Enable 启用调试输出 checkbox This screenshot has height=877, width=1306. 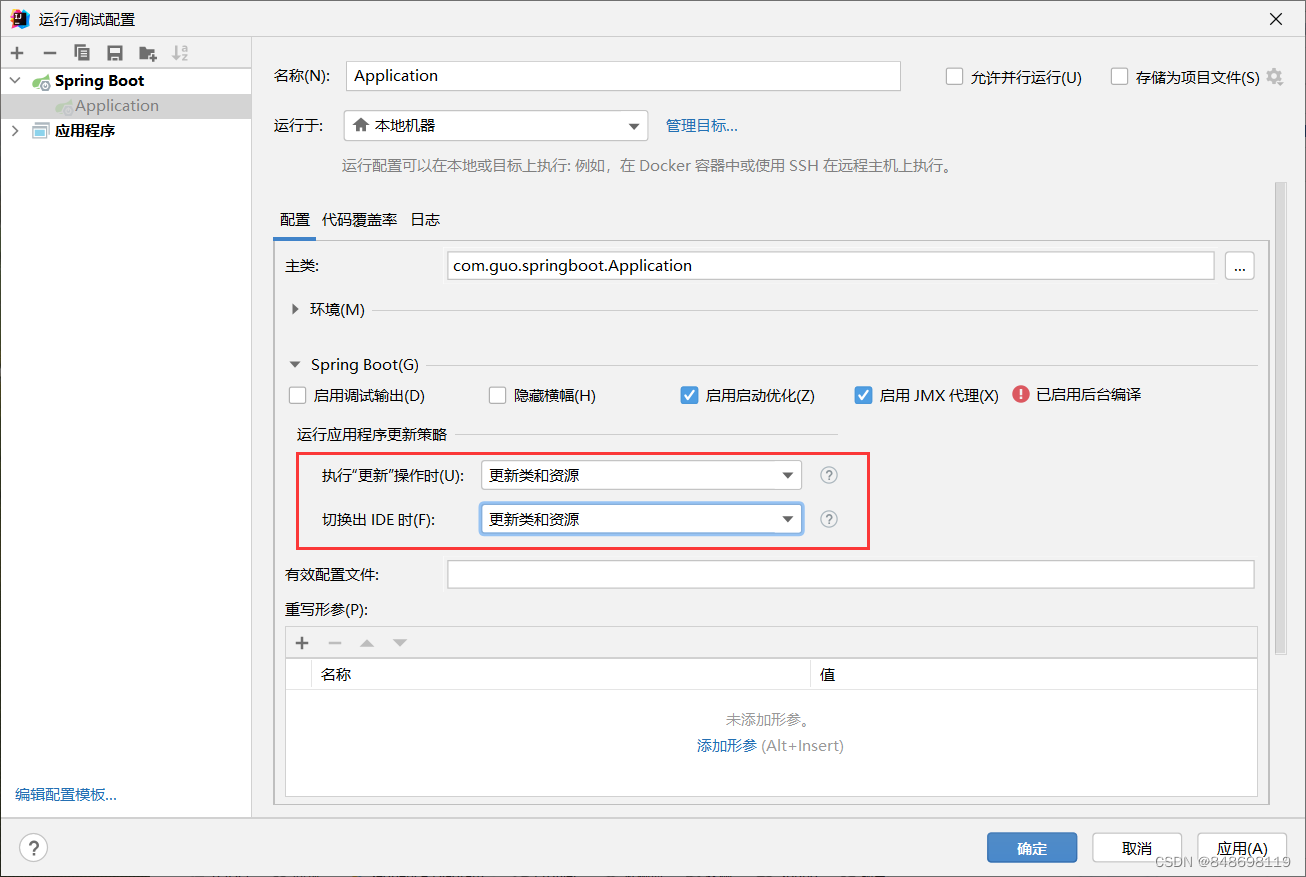coord(297,395)
